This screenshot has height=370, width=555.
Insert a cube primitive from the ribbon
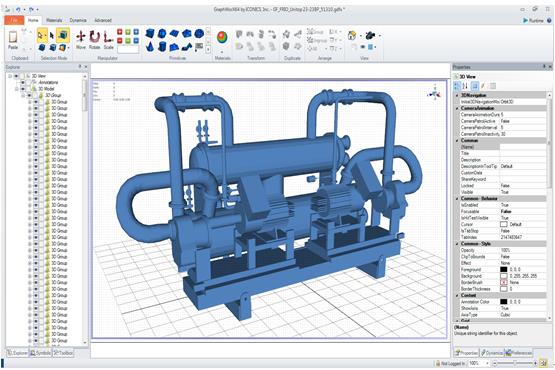click(x=150, y=34)
